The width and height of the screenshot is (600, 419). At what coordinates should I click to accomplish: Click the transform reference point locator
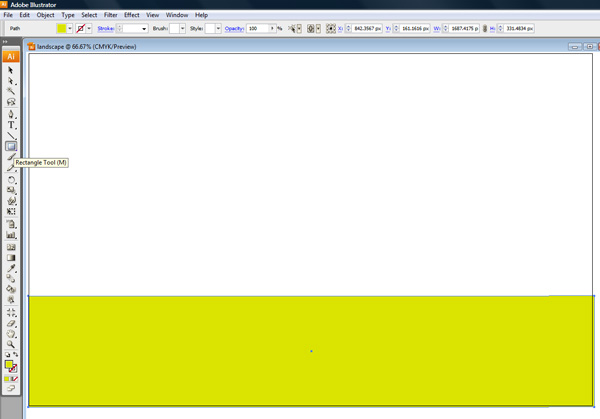[x=331, y=28]
